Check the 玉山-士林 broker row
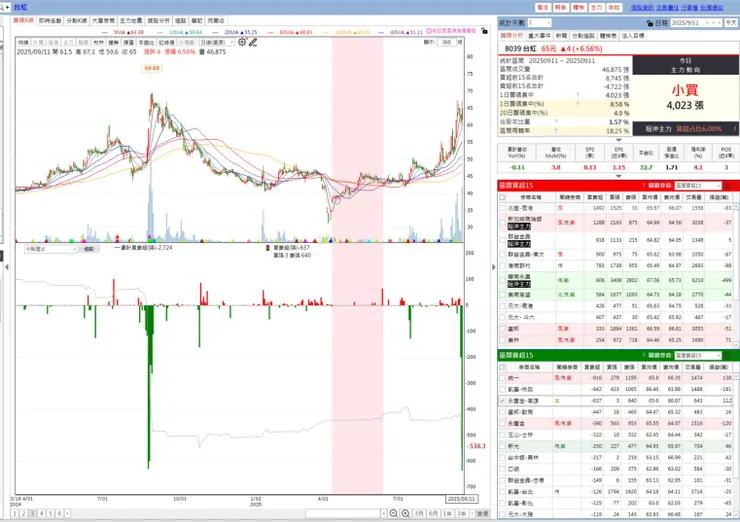Viewport: 740px width, 522px height. coord(502,435)
